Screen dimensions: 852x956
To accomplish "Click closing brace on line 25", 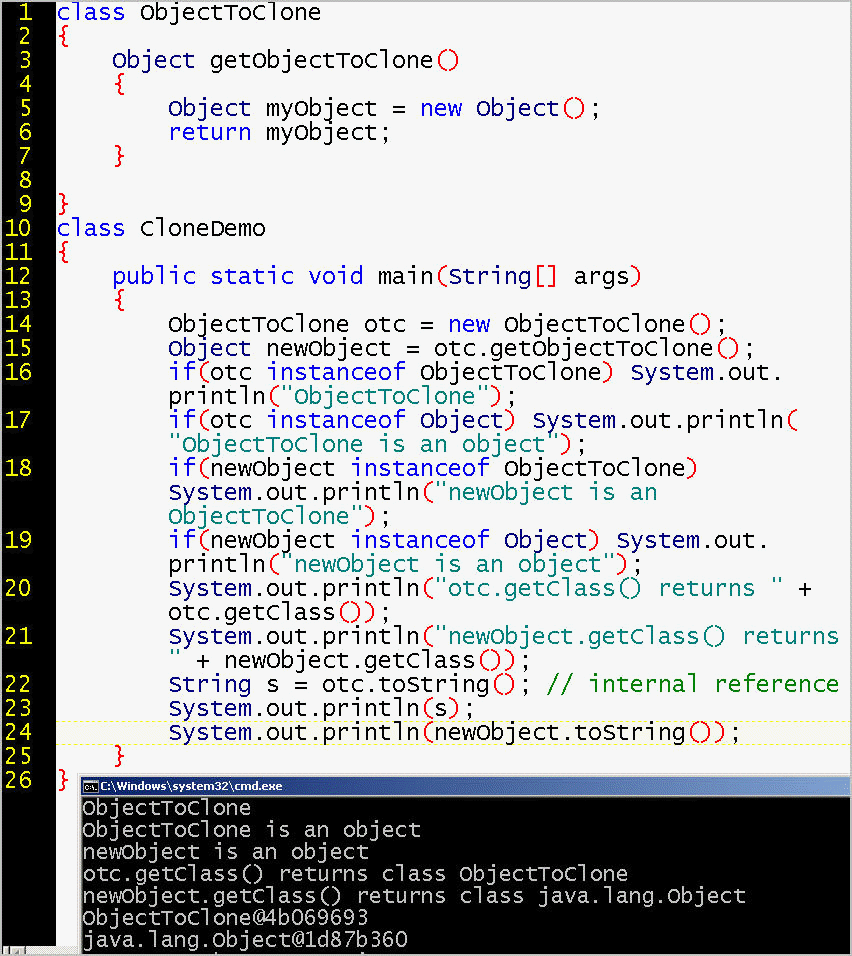I will pos(120,756).
